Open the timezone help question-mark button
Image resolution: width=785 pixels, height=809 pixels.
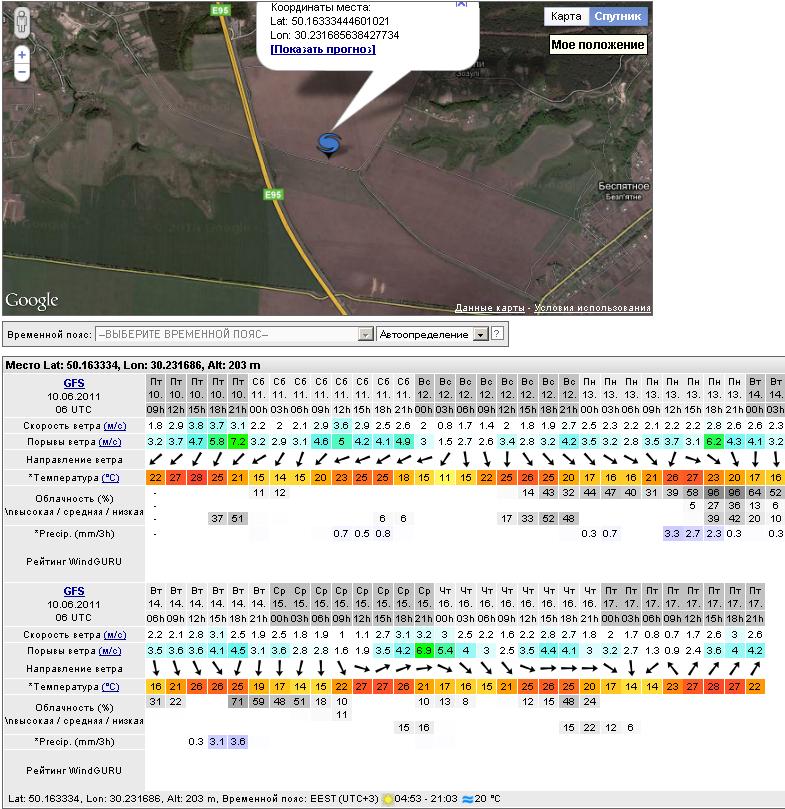point(497,334)
